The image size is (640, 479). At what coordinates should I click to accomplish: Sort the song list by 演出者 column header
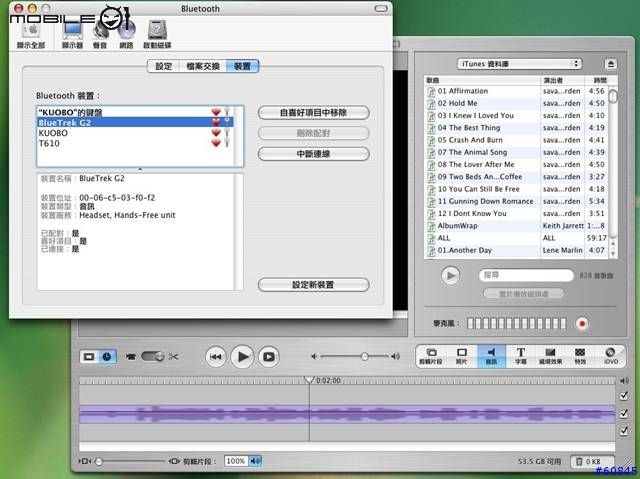pyautogui.click(x=562, y=80)
